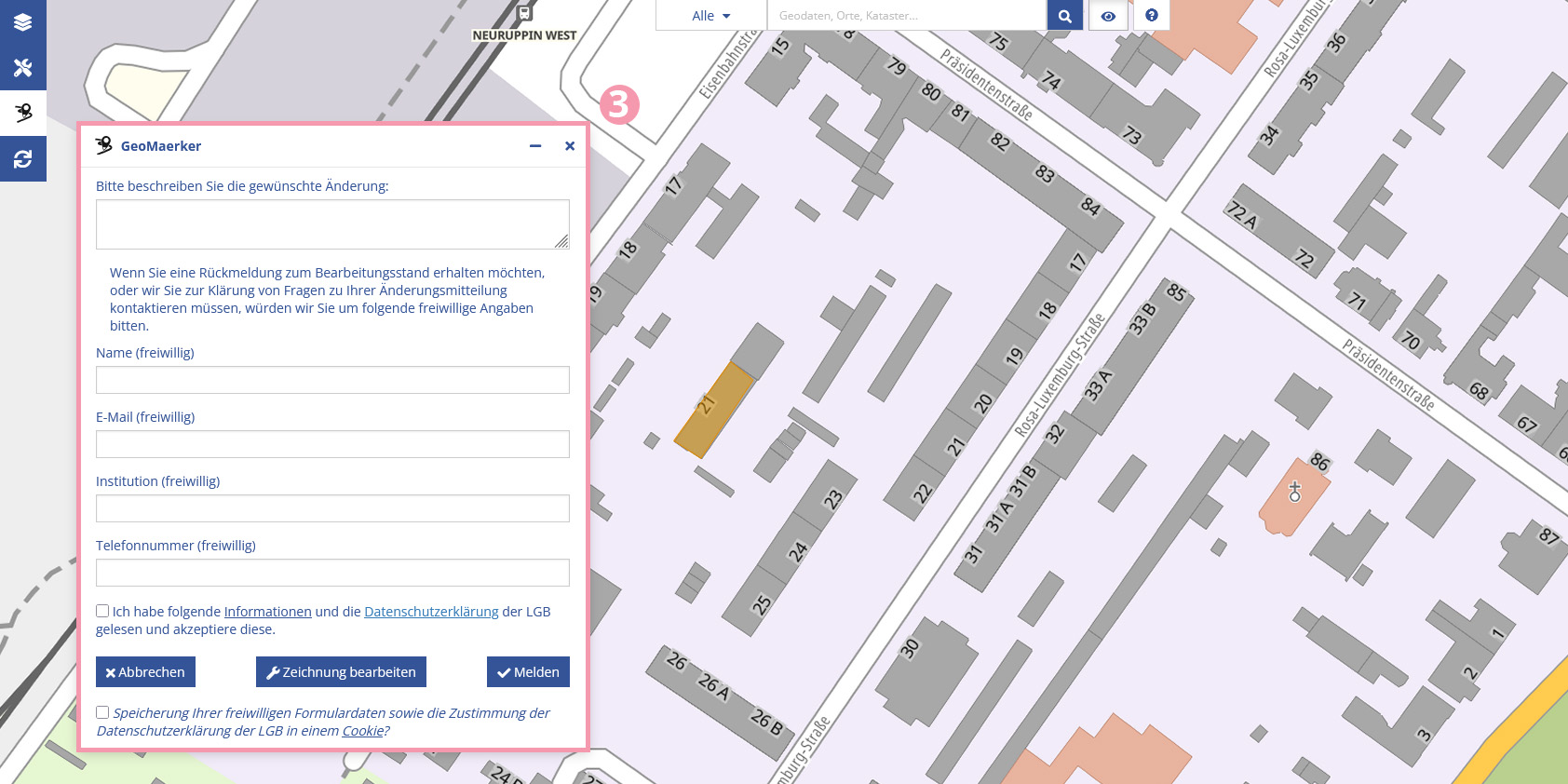Click the Telefonnummer (freiwillig) input field
The width and height of the screenshot is (1568, 784).
coord(332,573)
